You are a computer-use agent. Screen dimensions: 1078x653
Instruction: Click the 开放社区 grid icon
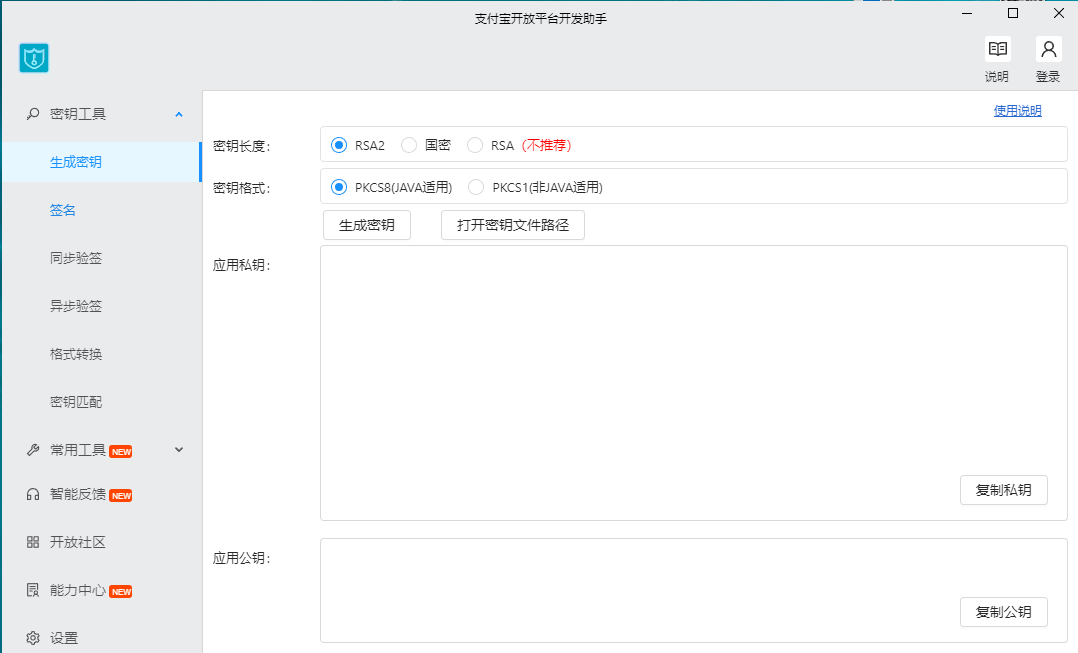tap(32, 542)
